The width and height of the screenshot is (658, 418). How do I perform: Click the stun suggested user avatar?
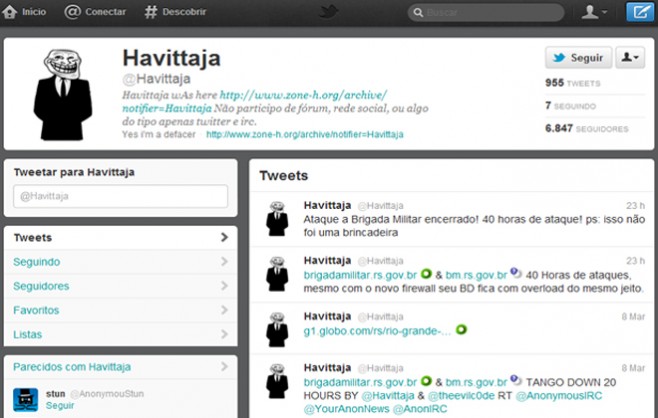(27, 399)
